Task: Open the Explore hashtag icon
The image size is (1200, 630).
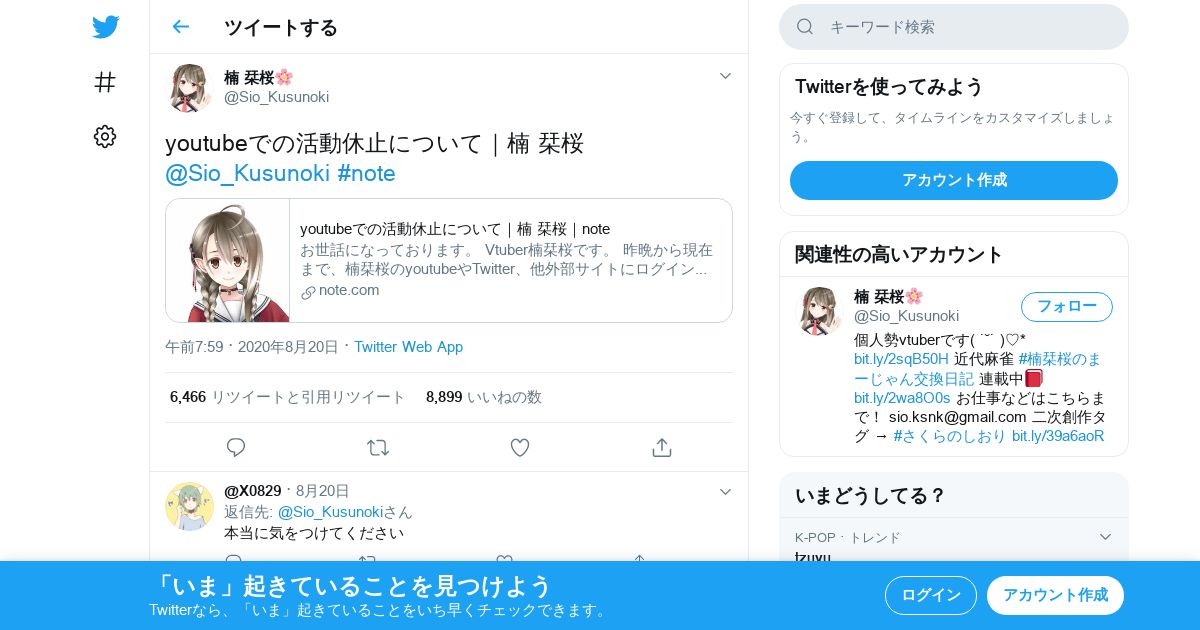Action: pos(105,82)
